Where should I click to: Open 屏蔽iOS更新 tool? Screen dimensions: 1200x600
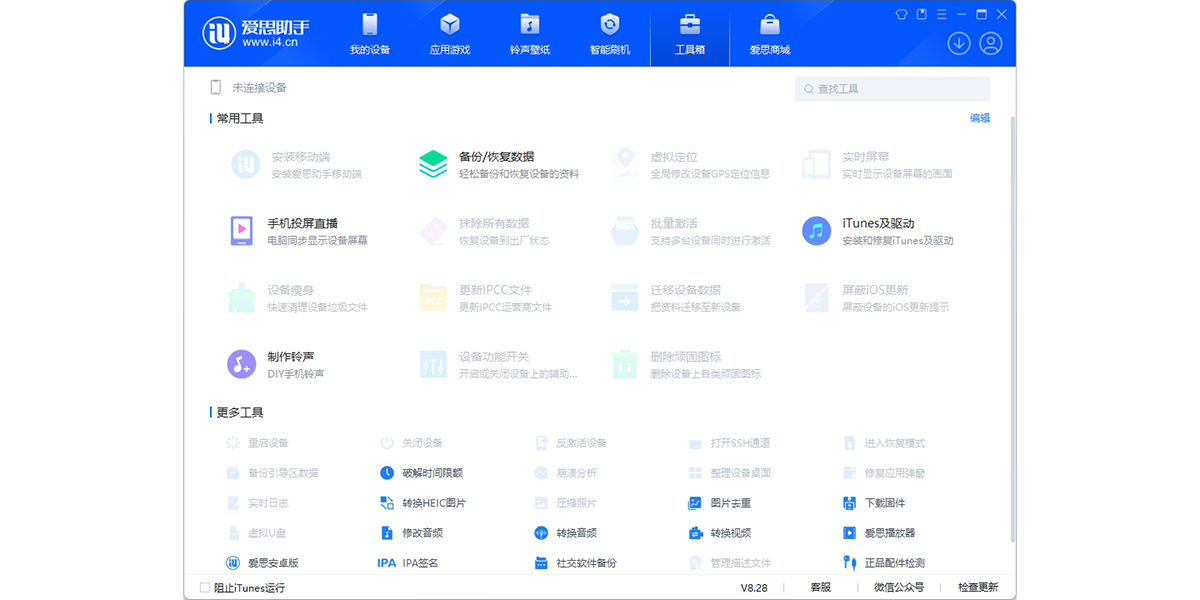(876, 298)
